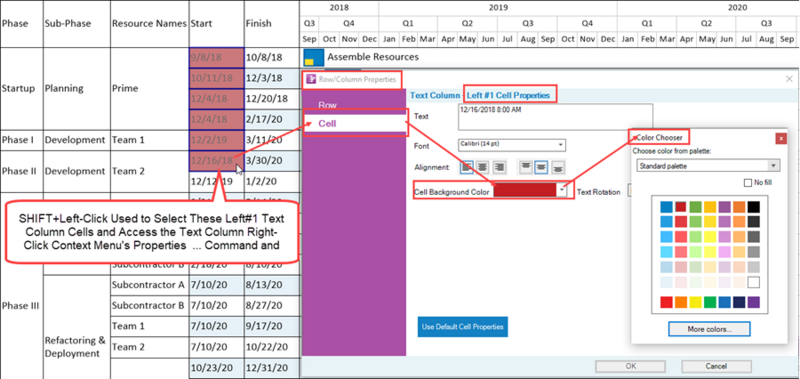Choose the purple swatch in the bottom row
Viewport: 800px width, 379px height.
(x=754, y=302)
